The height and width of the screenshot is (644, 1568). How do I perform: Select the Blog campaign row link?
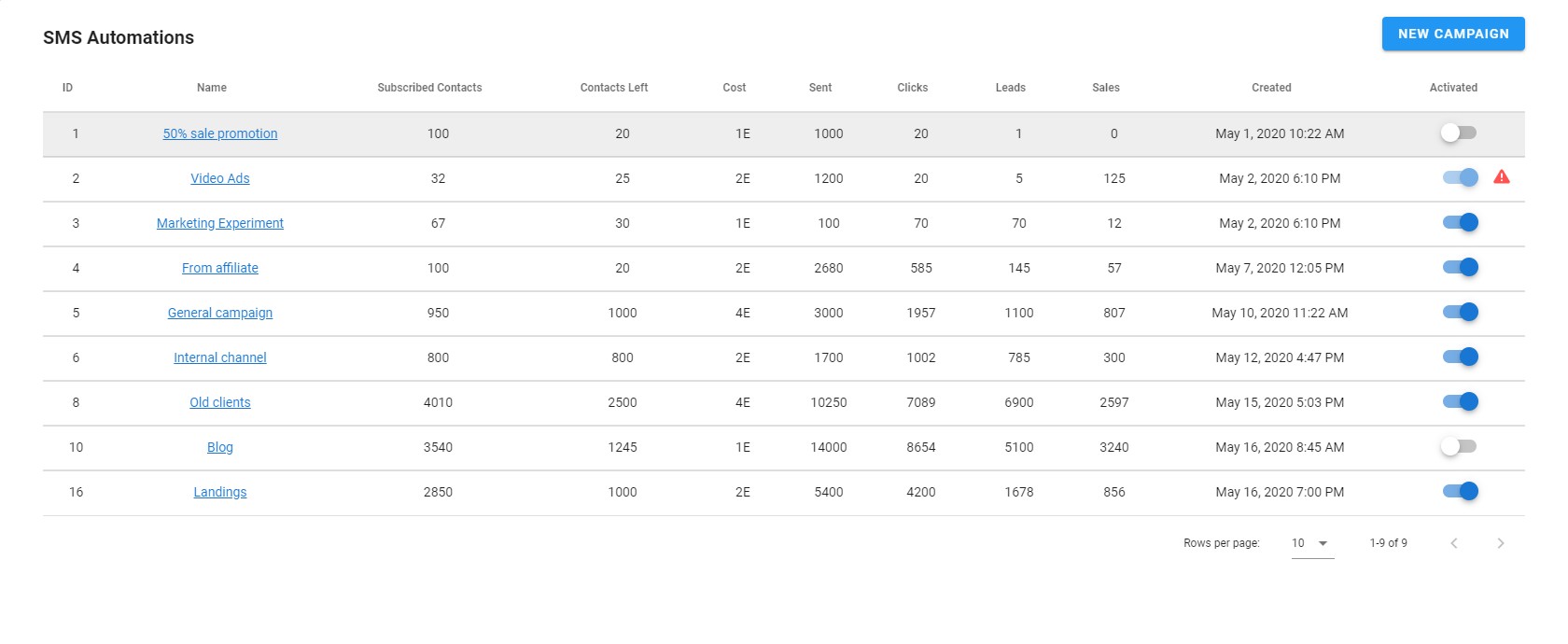click(220, 447)
